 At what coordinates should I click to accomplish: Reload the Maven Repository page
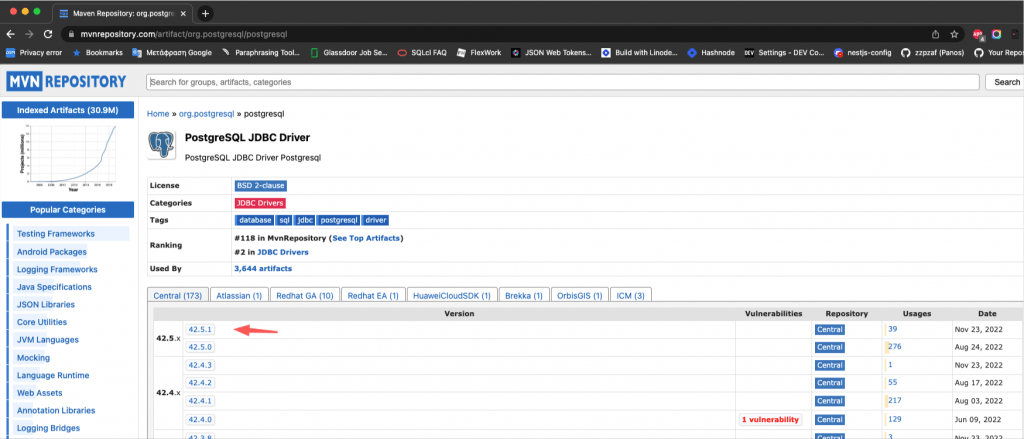pos(48,34)
